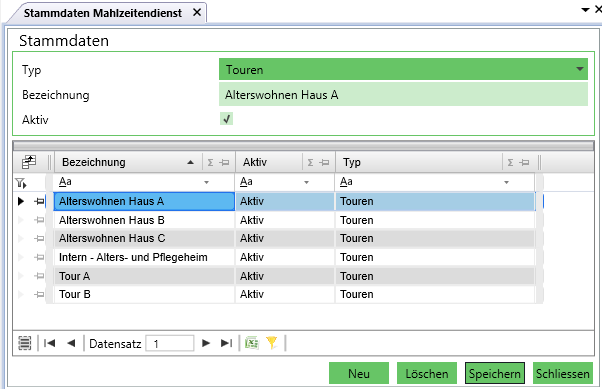Viewport: 602px width, 389px height.
Task: Pin the Alterswohnen Haus C row
Action: coord(39,238)
